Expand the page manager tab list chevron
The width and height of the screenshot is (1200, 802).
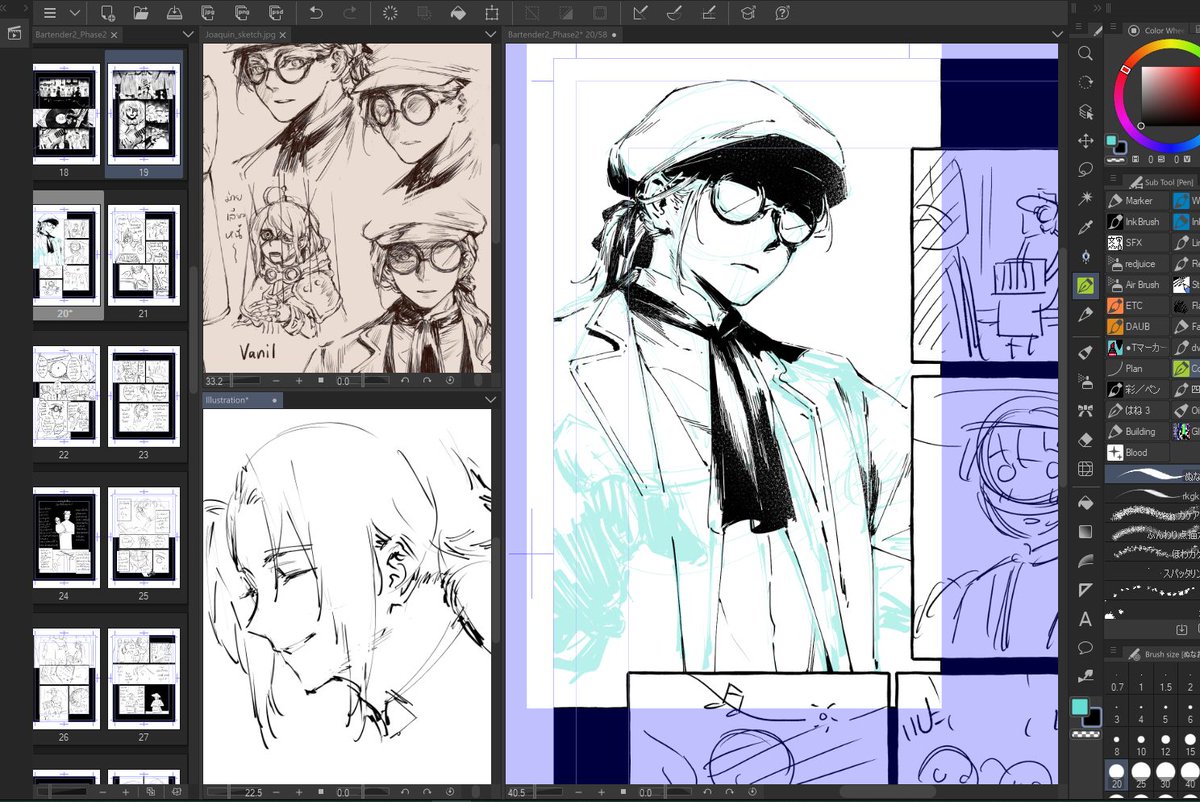pyautogui.click(x=187, y=34)
